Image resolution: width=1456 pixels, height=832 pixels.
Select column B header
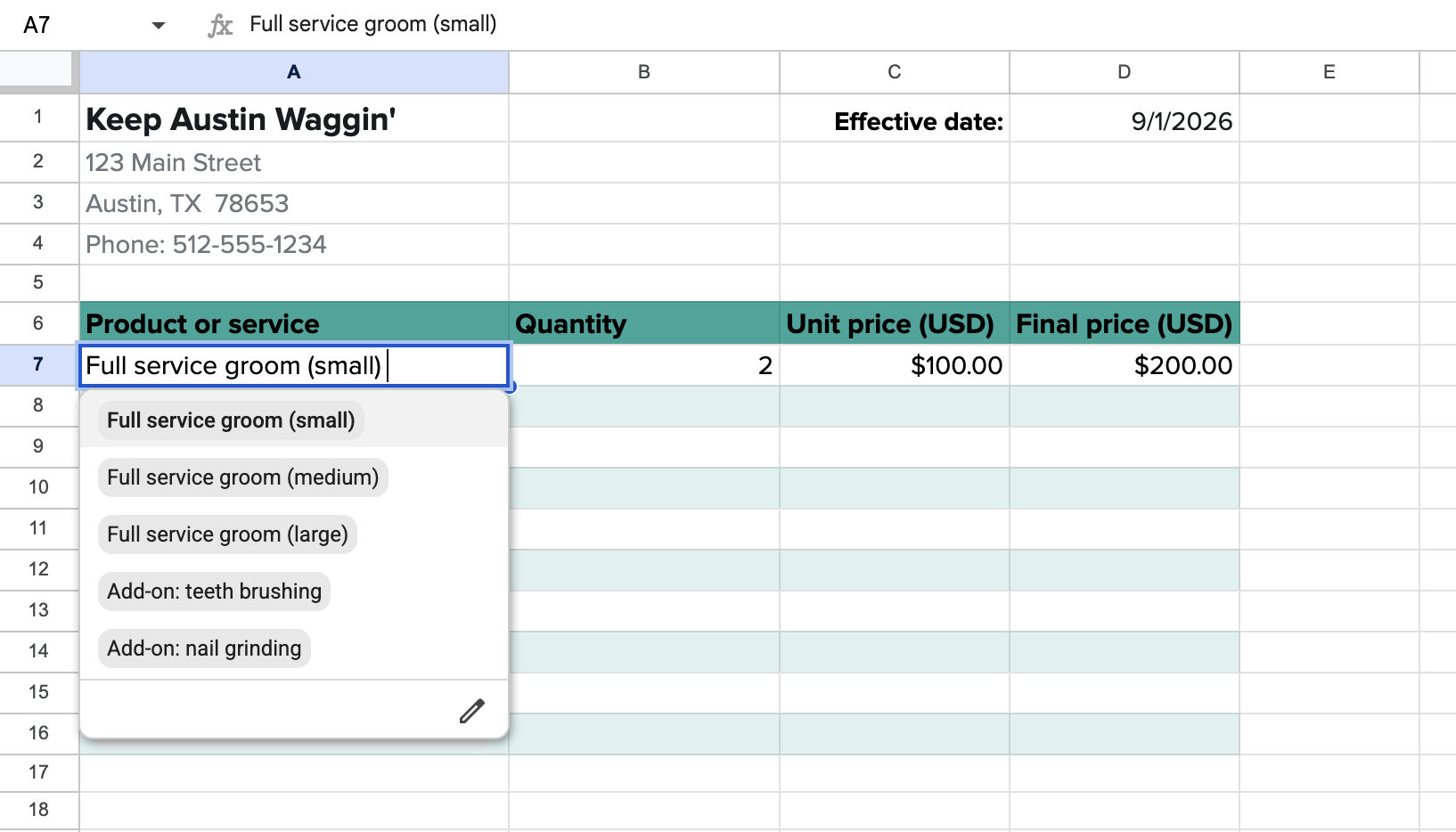tap(644, 72)
